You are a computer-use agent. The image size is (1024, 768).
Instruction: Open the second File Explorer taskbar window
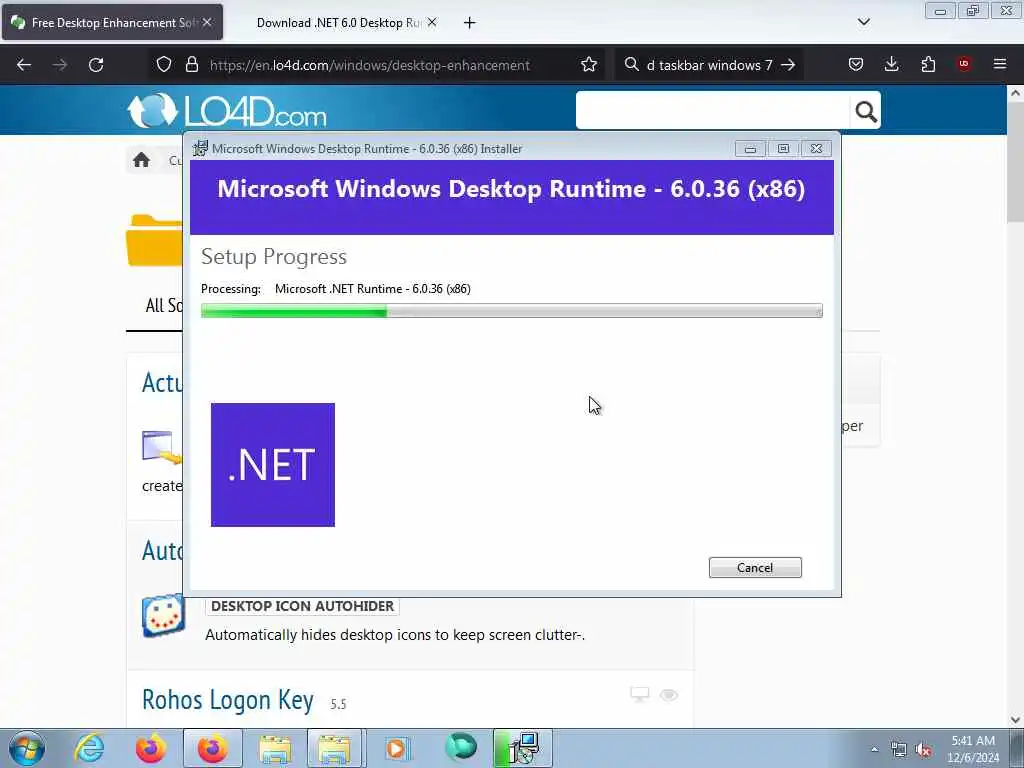334,748
